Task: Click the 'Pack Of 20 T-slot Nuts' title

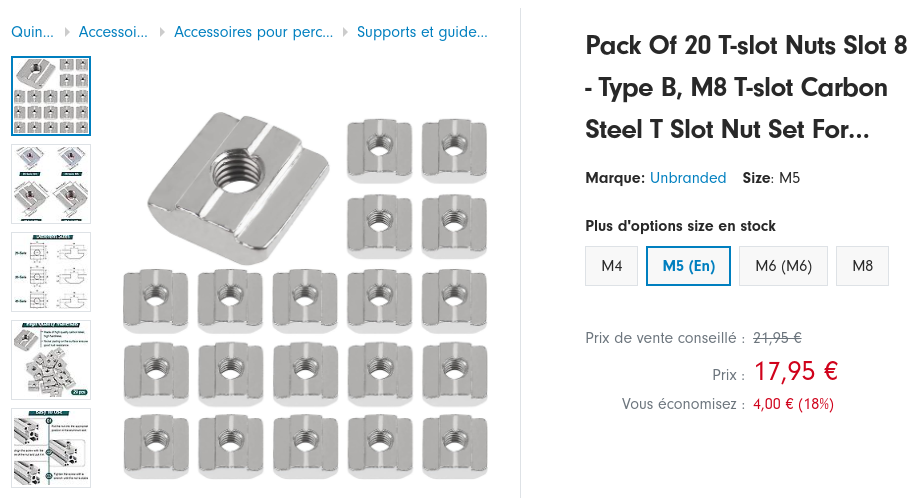Action: [745, 88]
